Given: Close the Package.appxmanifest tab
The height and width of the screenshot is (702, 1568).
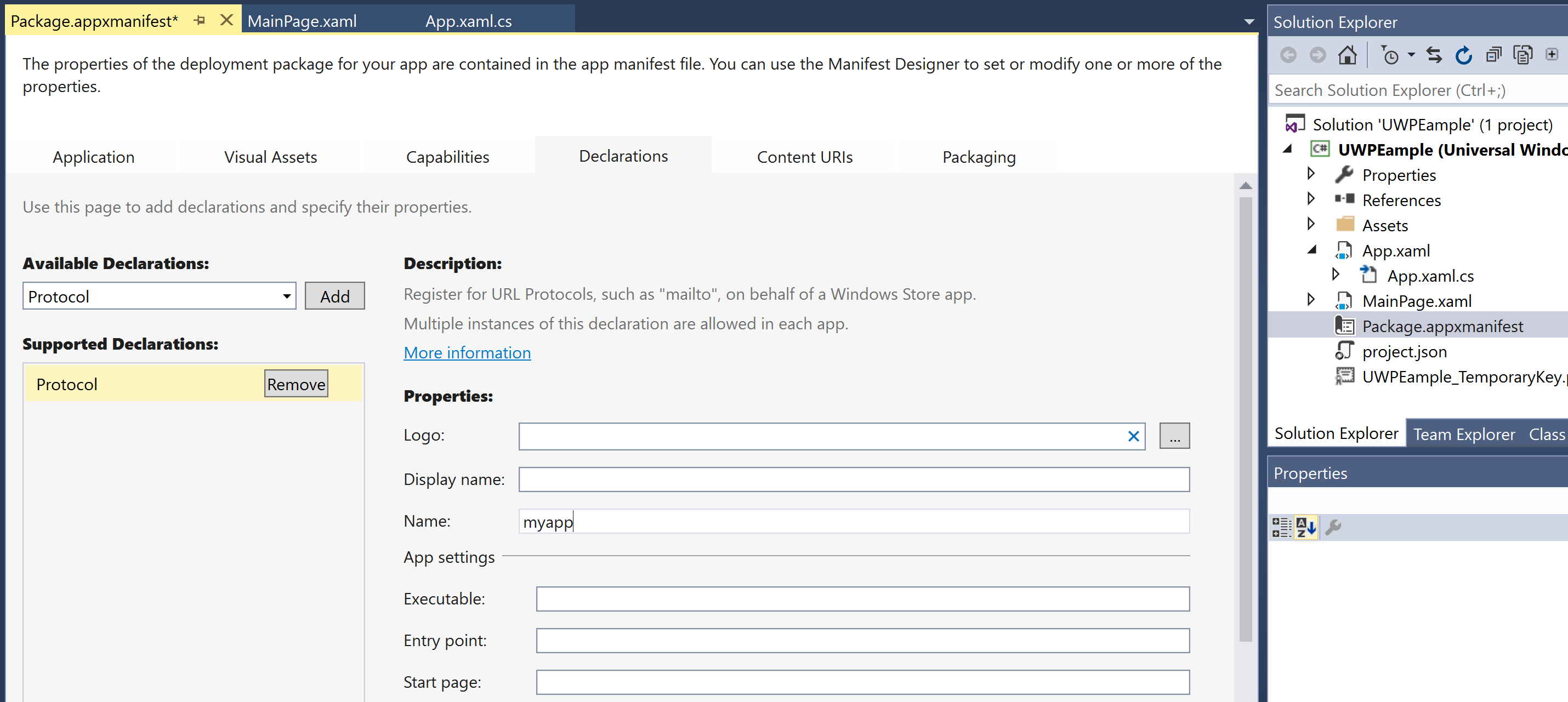Looking at the screenshot, I should click(x=226, y=21).
